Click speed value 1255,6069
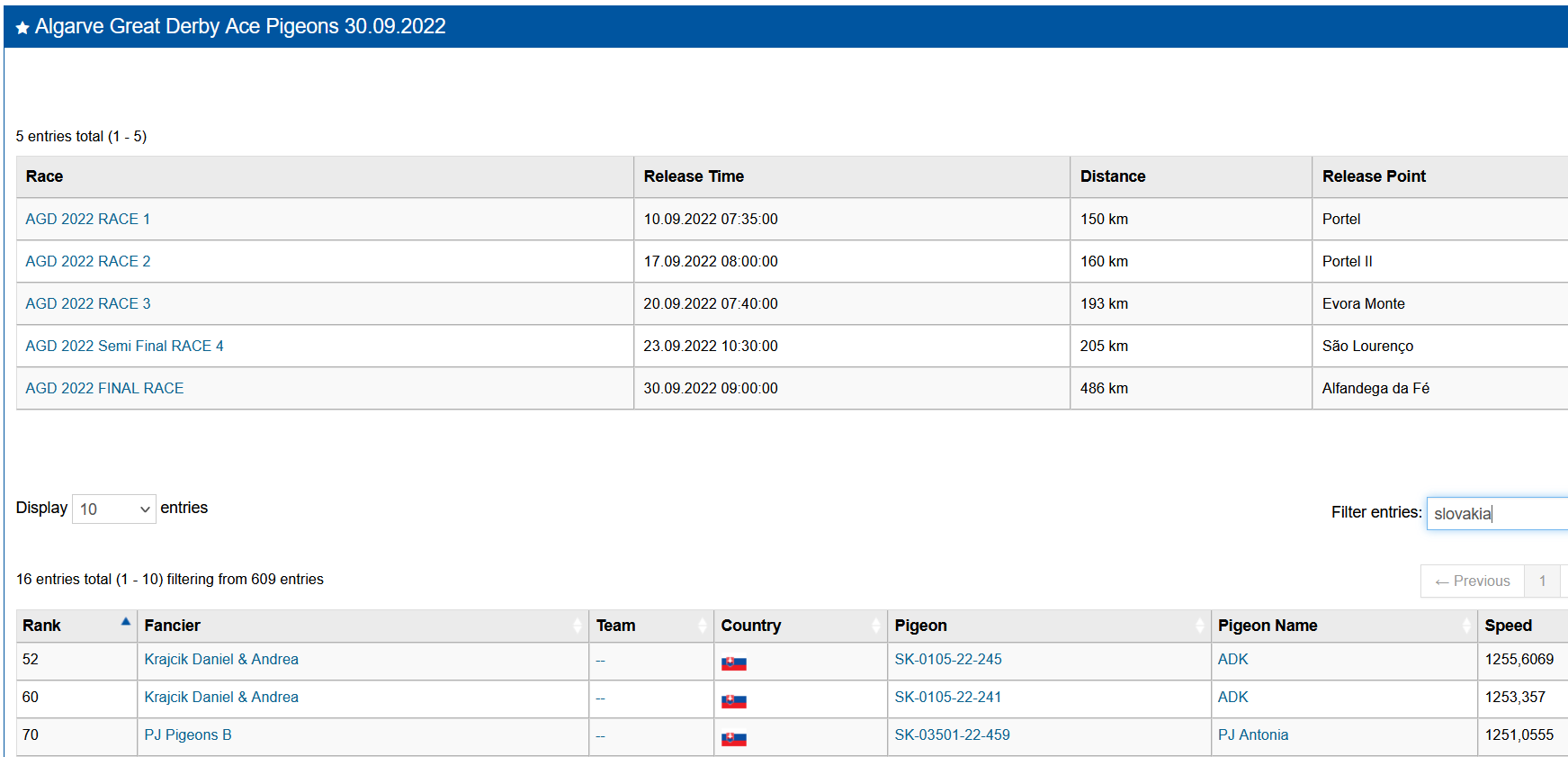The height and width of the screenshot is (757, 1568). [1519, 659]
